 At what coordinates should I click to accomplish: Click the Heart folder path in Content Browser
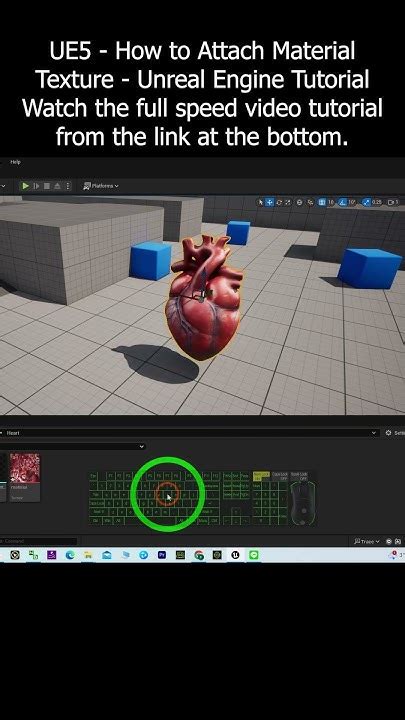13,433
